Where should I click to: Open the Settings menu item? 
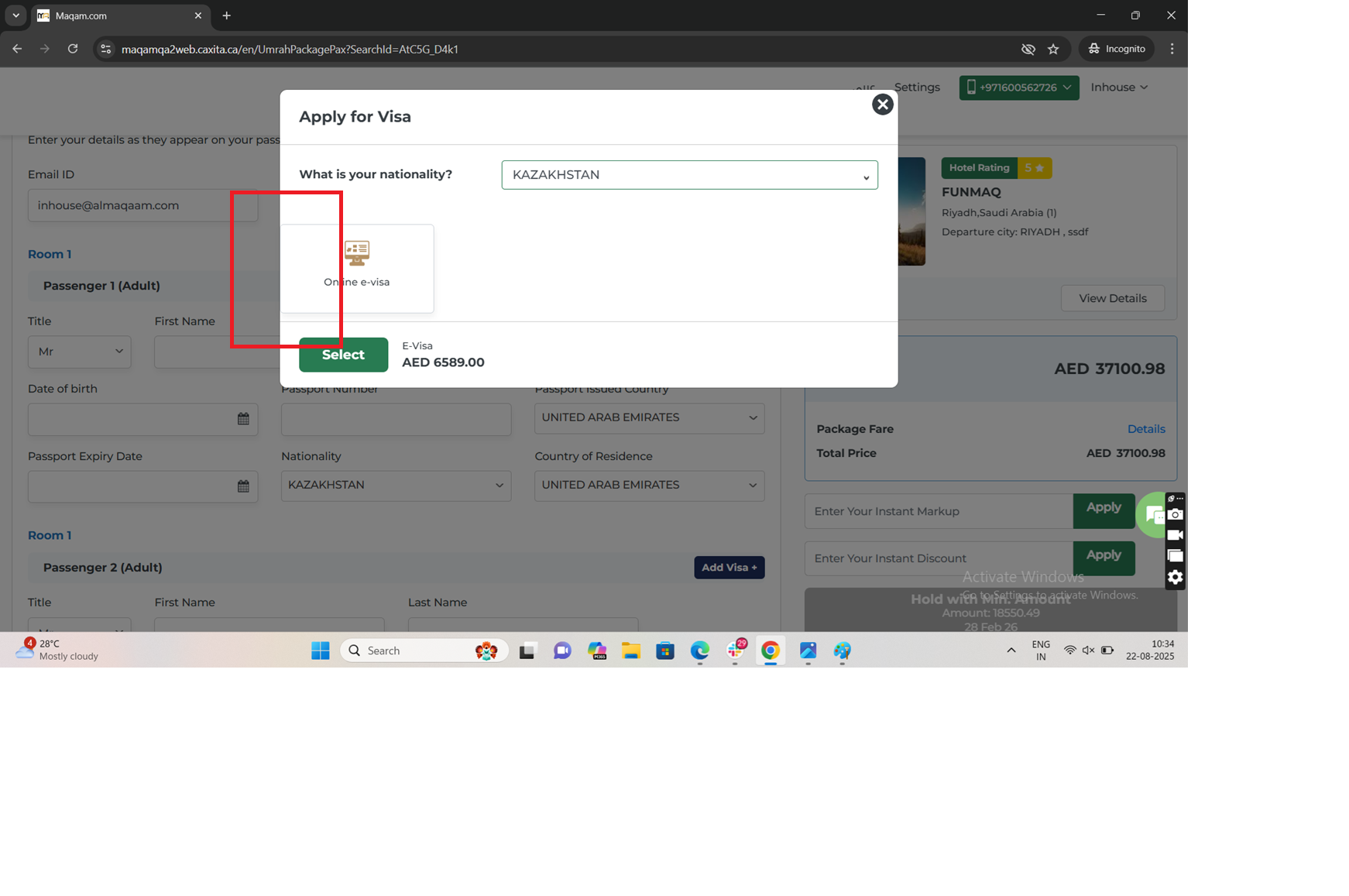point(917,88)
